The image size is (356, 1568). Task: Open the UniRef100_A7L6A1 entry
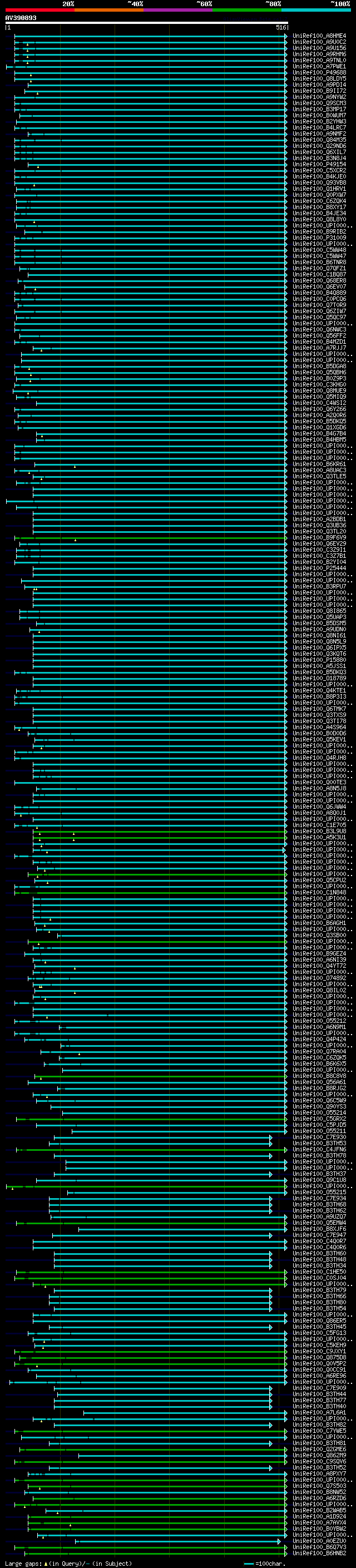click(319, 1412)
